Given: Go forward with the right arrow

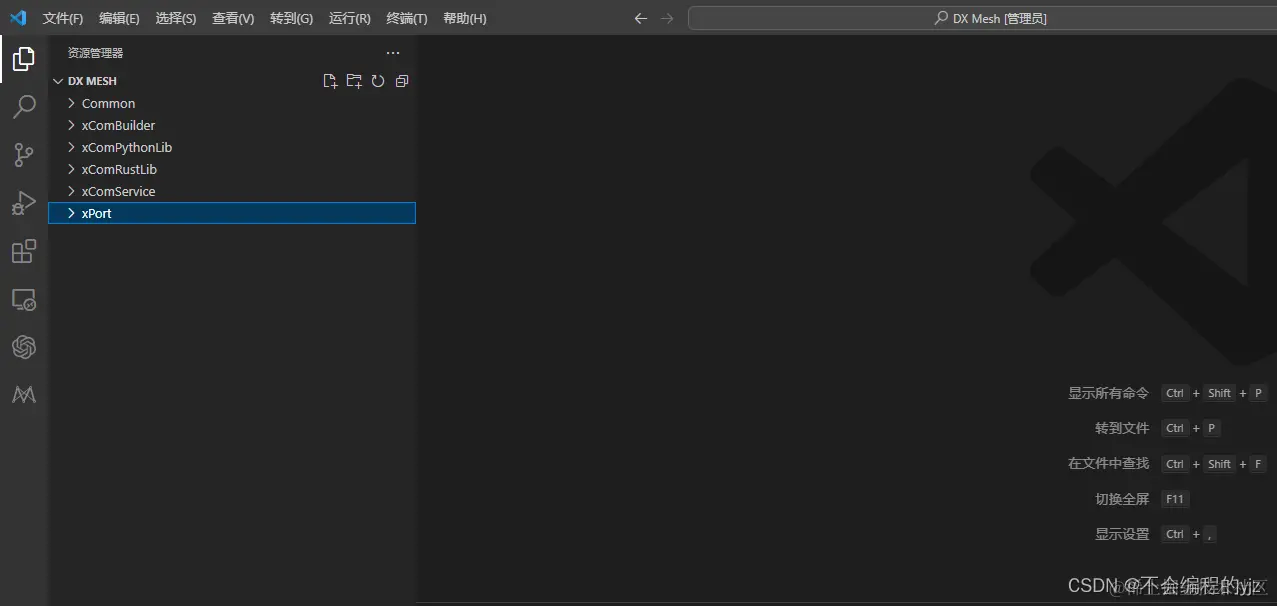Looking at the screenshot, I should click(x=667, y=18).
